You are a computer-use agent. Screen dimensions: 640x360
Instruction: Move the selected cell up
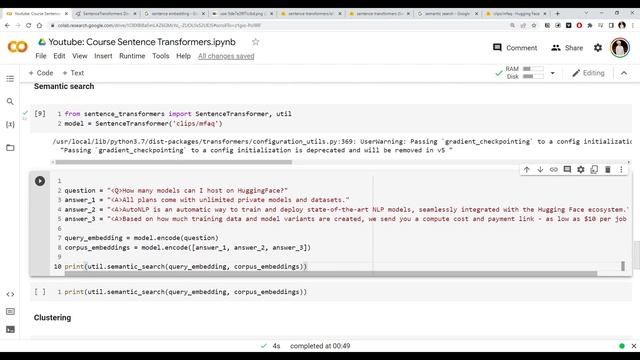(527, 169)
